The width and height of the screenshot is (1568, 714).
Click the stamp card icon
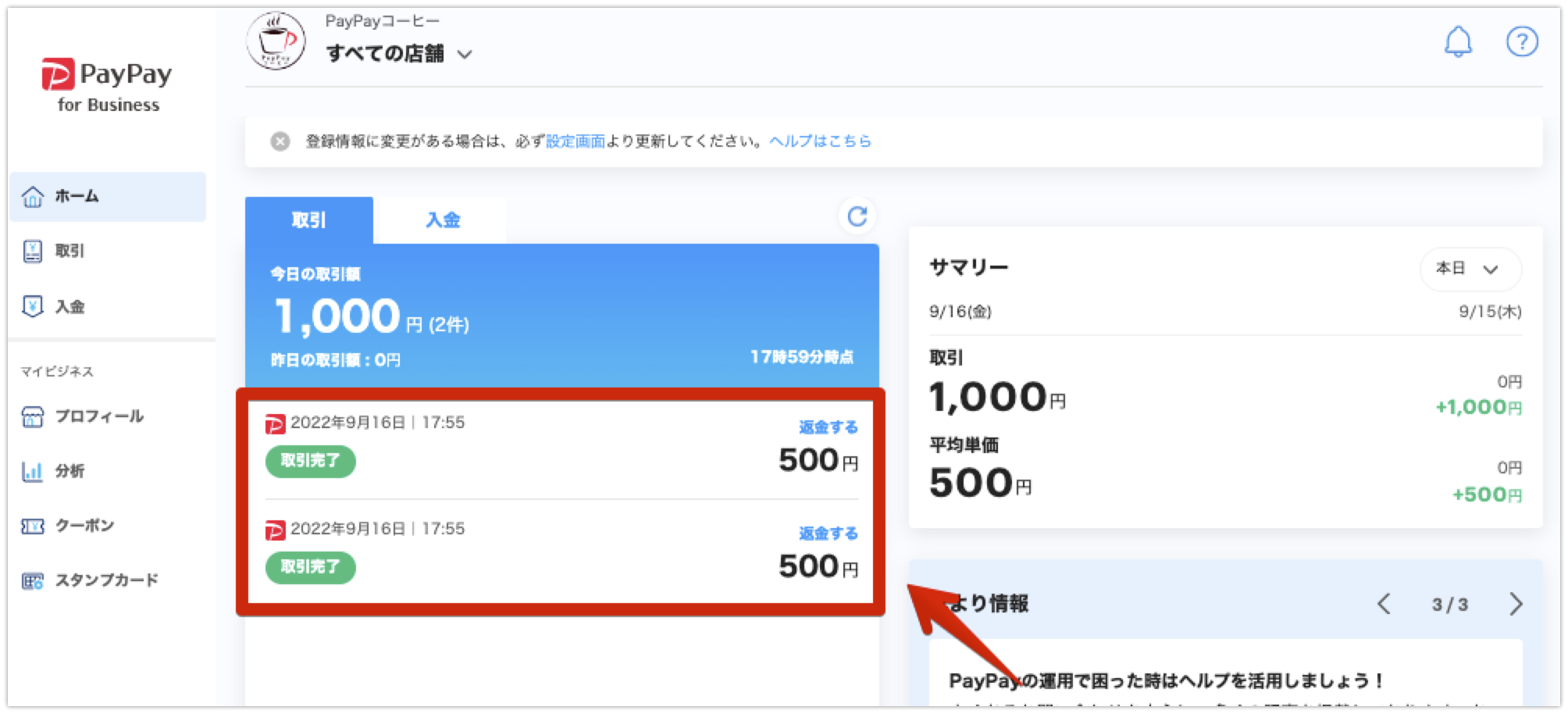pyautogui.click(x=32, y=581)
